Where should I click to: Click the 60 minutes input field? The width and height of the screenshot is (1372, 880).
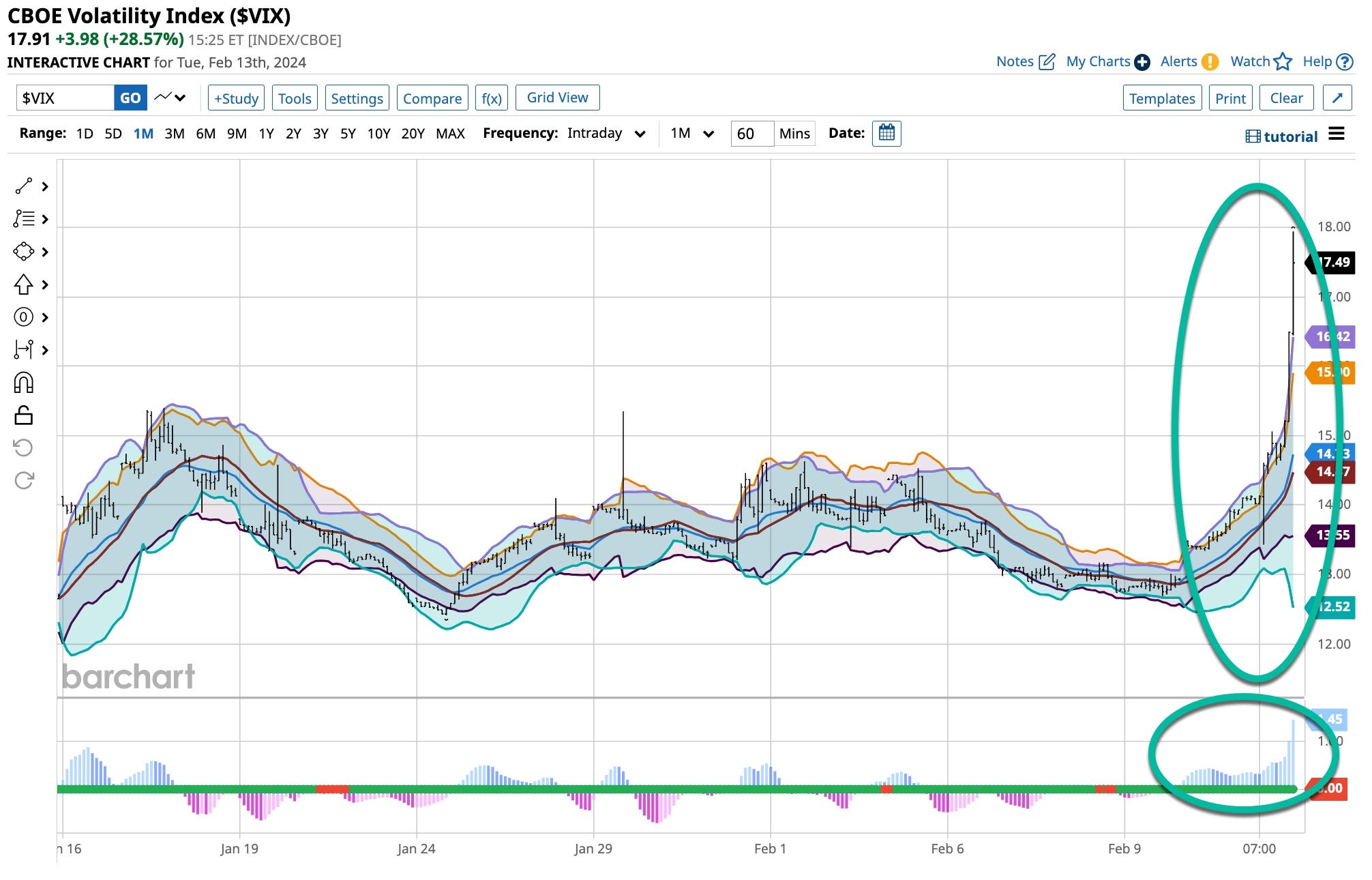pyautogui.click(x=752, y=133)
